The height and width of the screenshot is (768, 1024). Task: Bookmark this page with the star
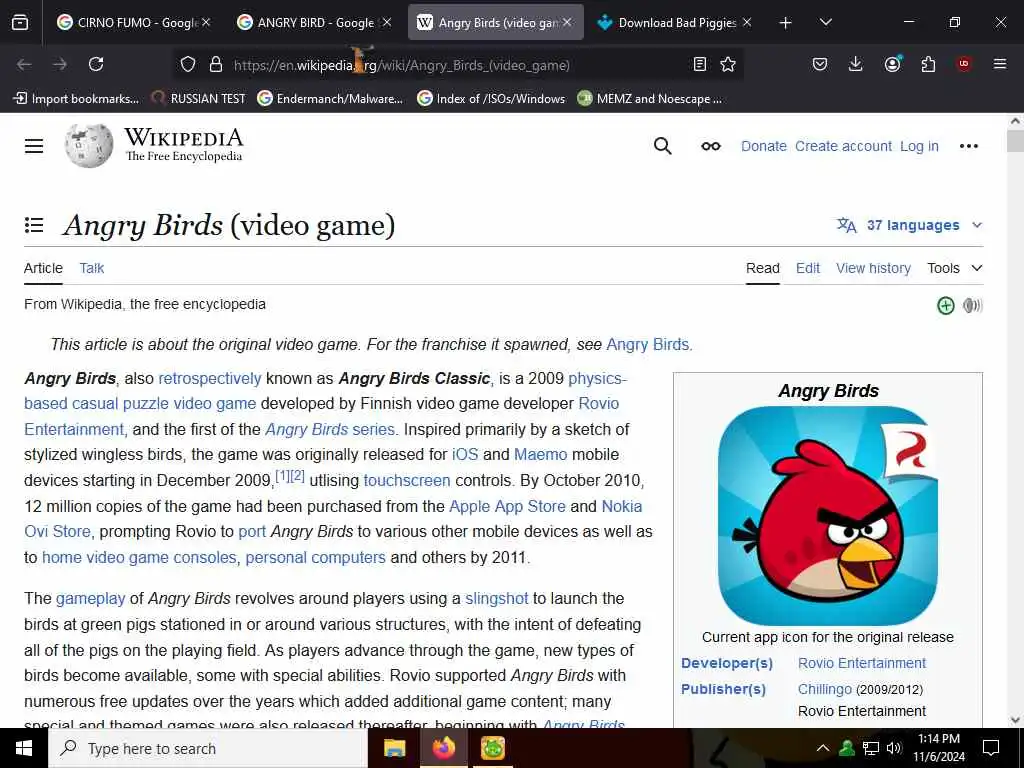coord(728,64)
